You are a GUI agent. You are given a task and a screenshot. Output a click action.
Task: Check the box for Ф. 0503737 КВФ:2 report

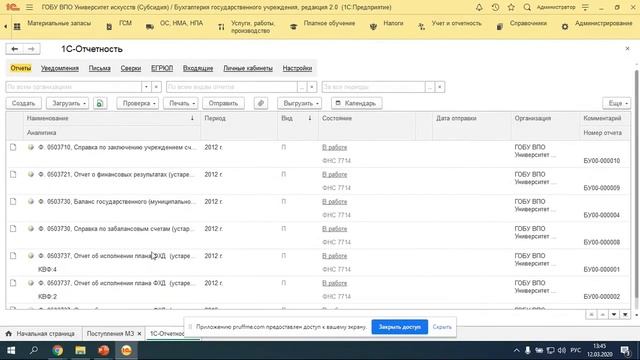point(13,283)
